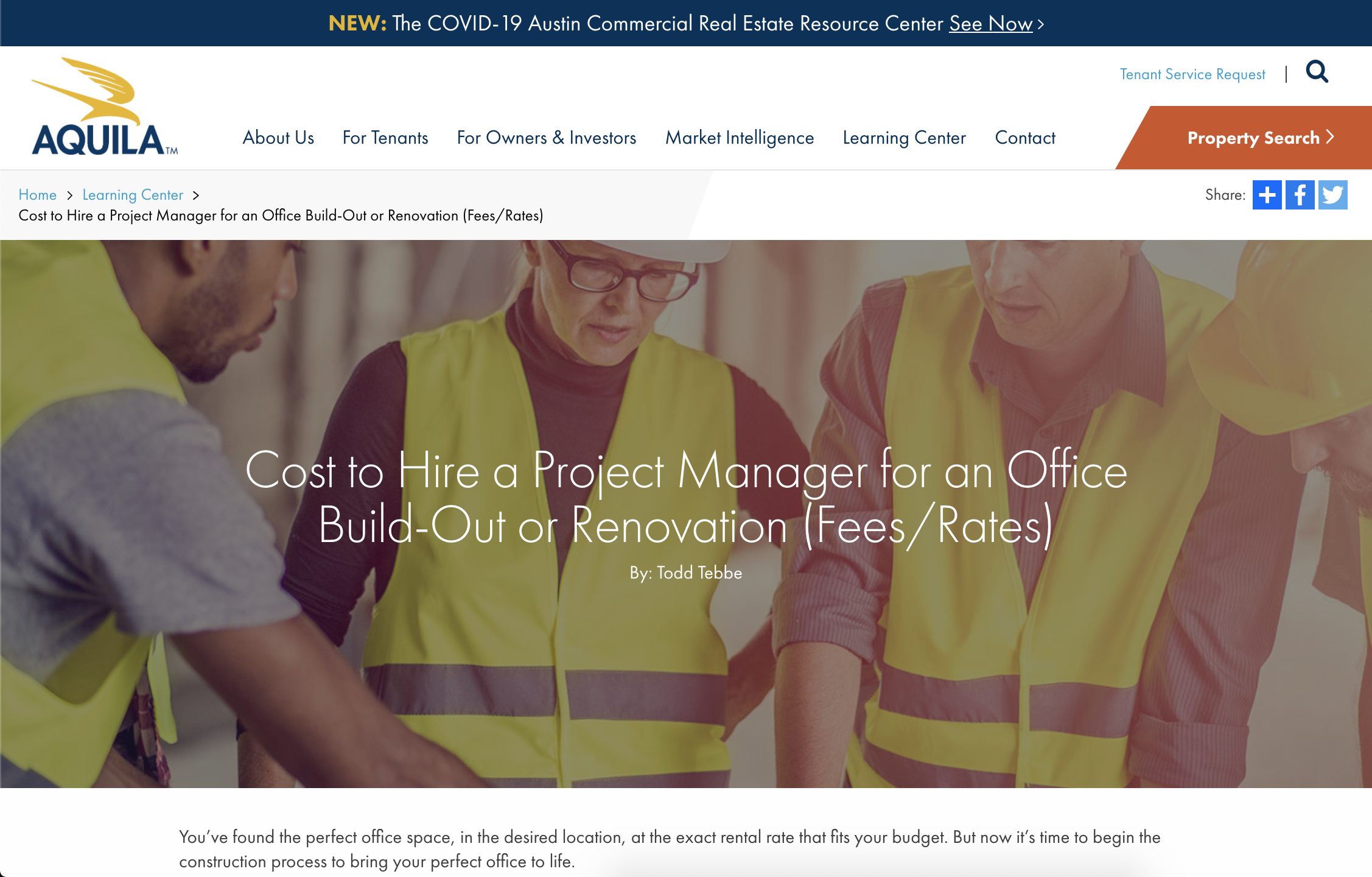Image resolution: width=1372 pixels, height=877 pixels.
Task: Expand the Market Intelligence menu
Action: point(739,138)
